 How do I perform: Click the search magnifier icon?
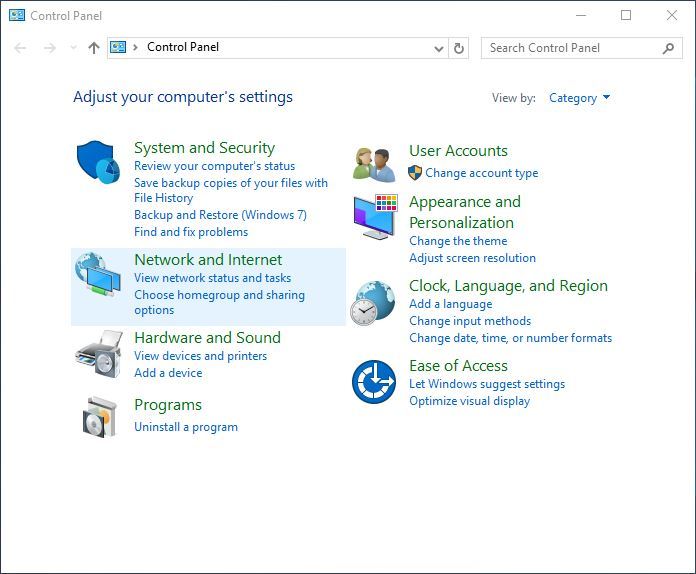(x=668, y=48)
